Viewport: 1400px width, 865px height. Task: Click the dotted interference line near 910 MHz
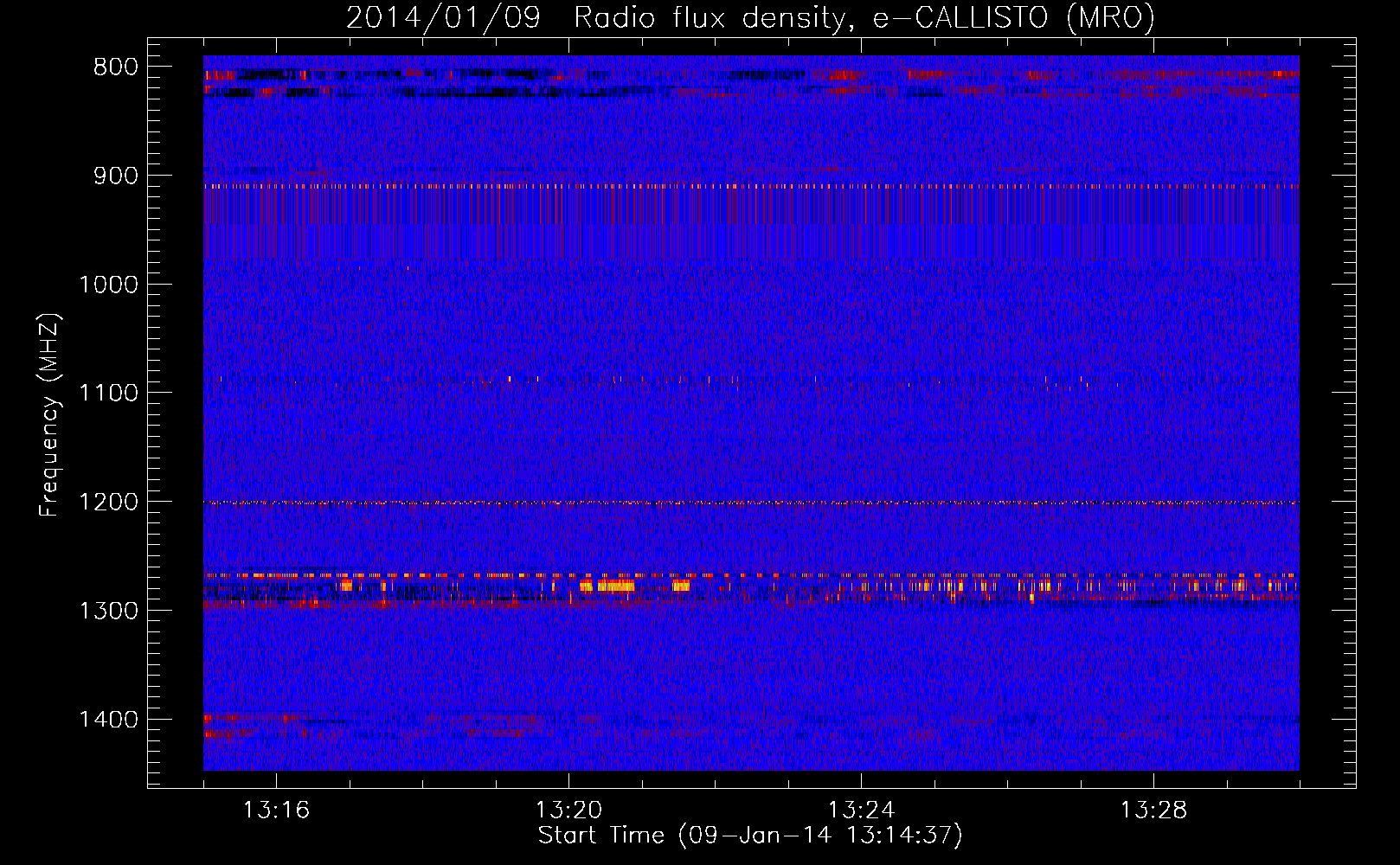coord(751,186)
